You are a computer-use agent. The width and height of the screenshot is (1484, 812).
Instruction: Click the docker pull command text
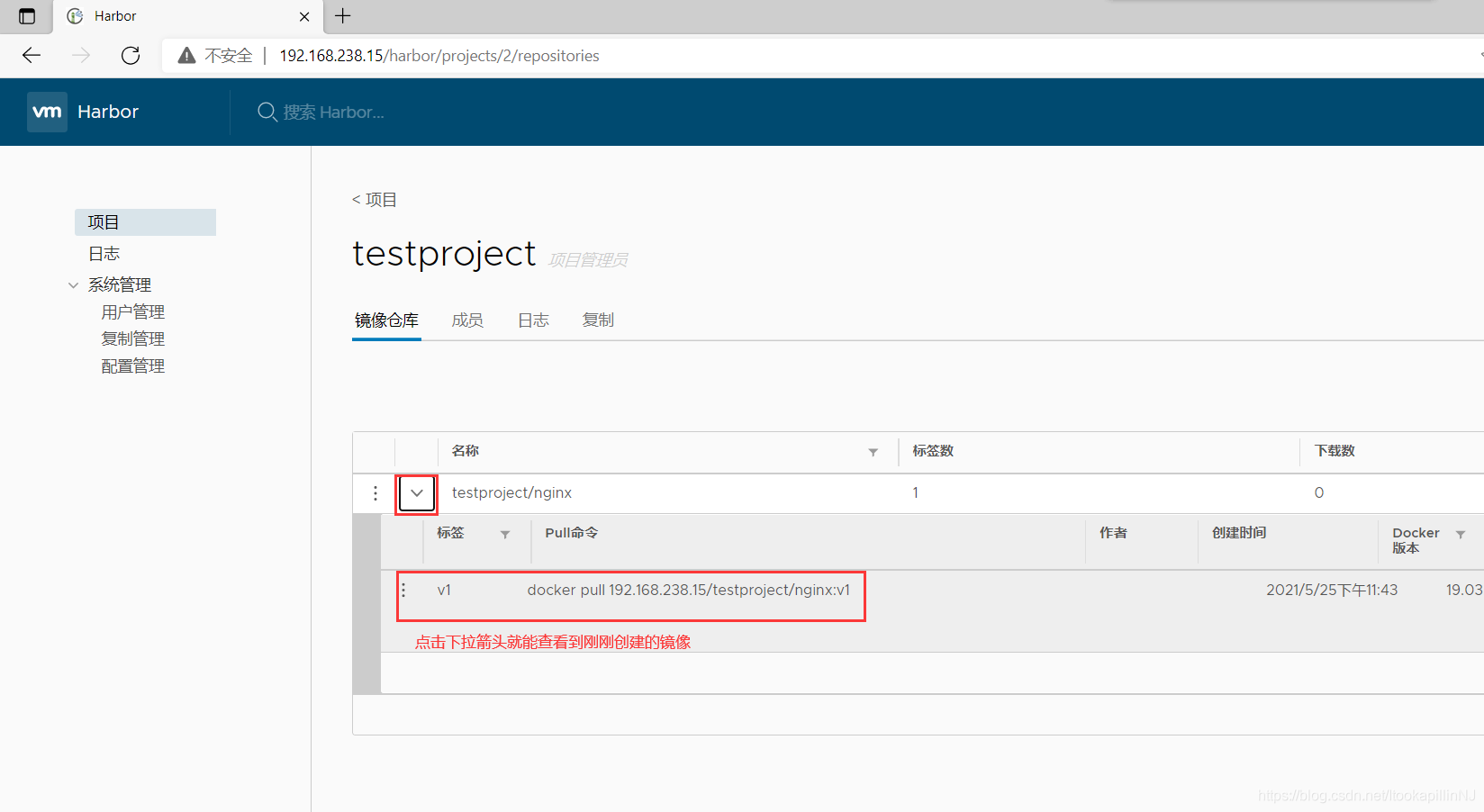(x=689, y=591)
